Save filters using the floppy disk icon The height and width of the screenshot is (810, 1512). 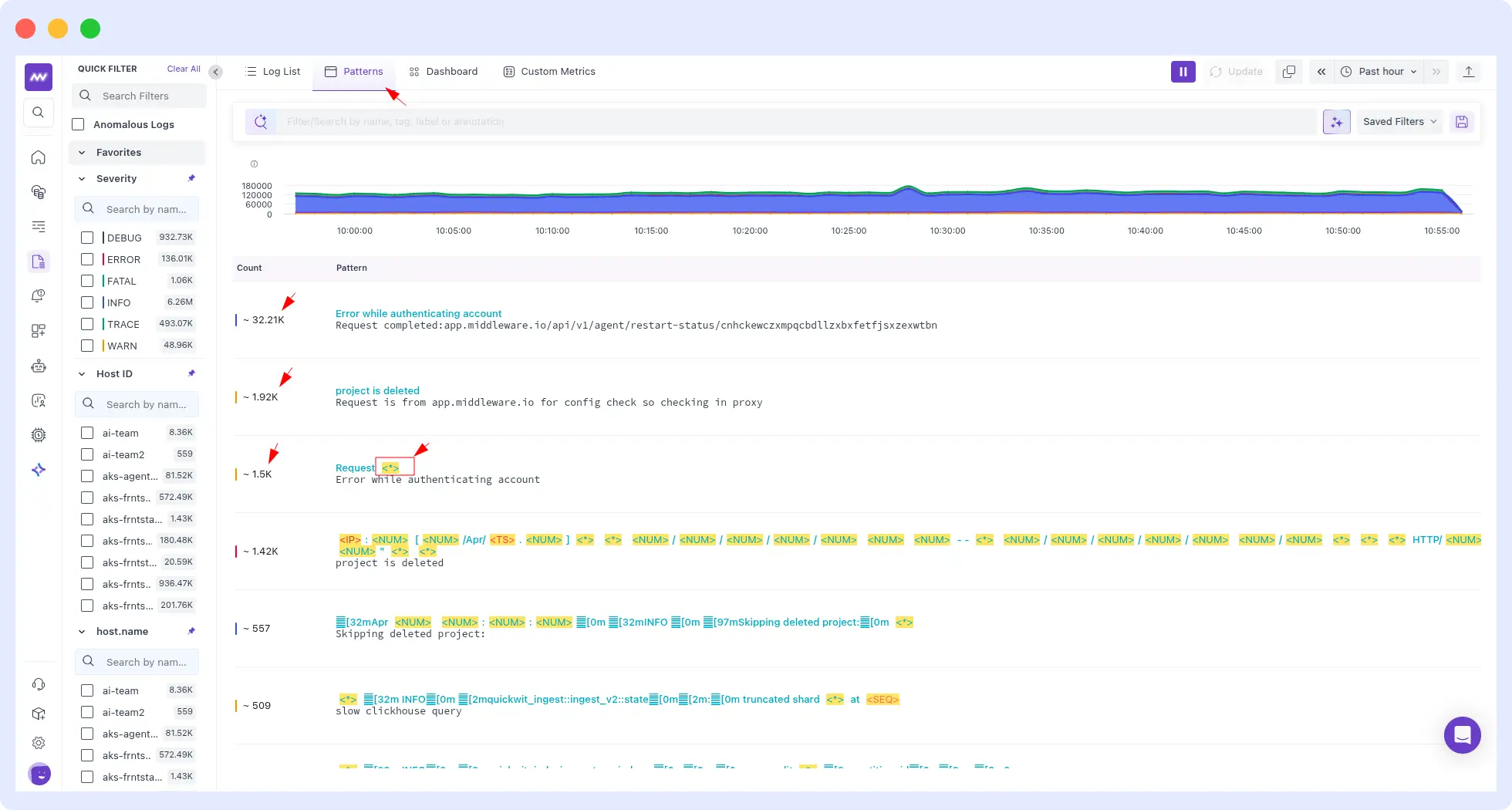pos(1462,121)
